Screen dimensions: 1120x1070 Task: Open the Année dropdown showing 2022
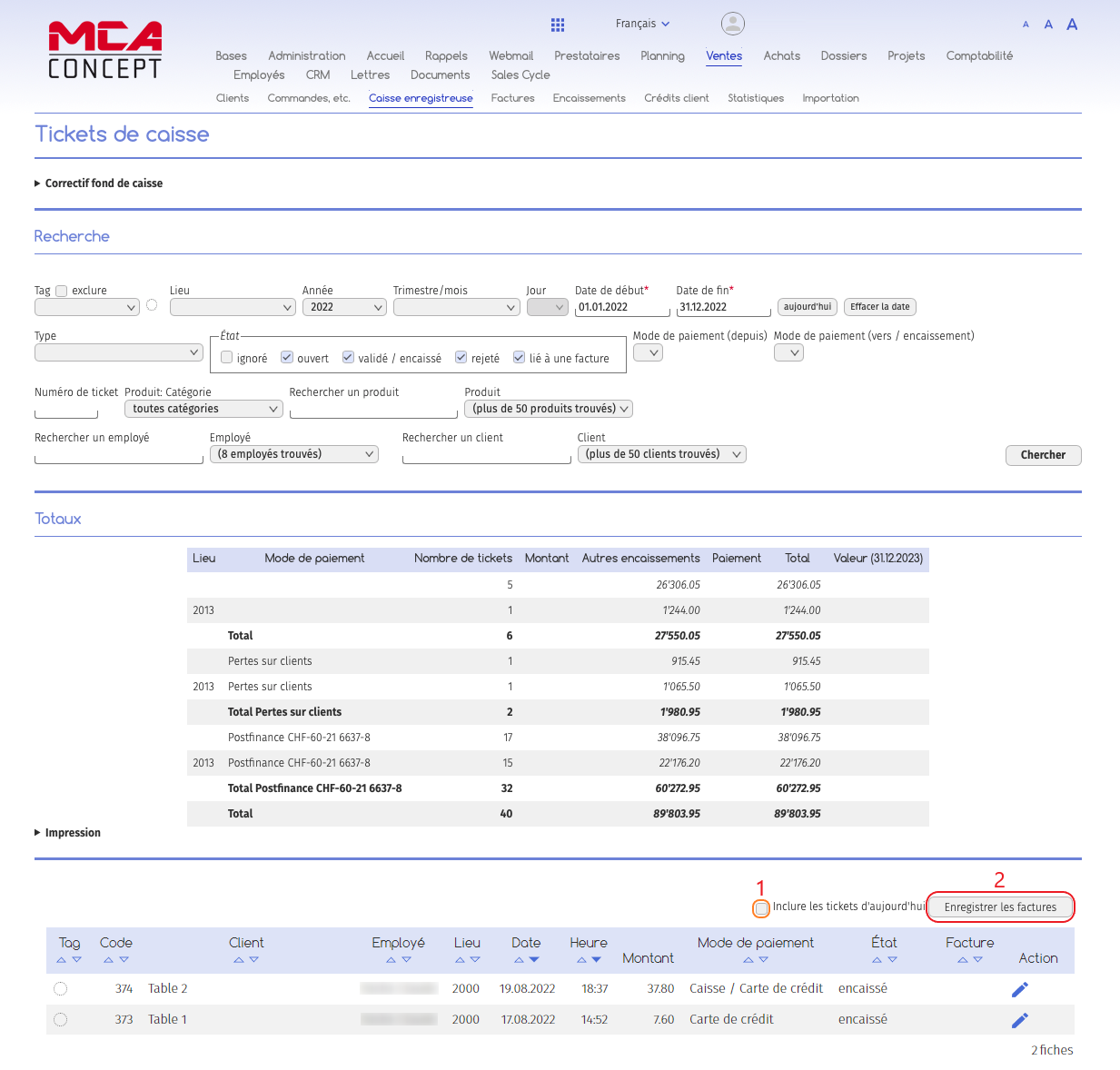click(344, 307)
